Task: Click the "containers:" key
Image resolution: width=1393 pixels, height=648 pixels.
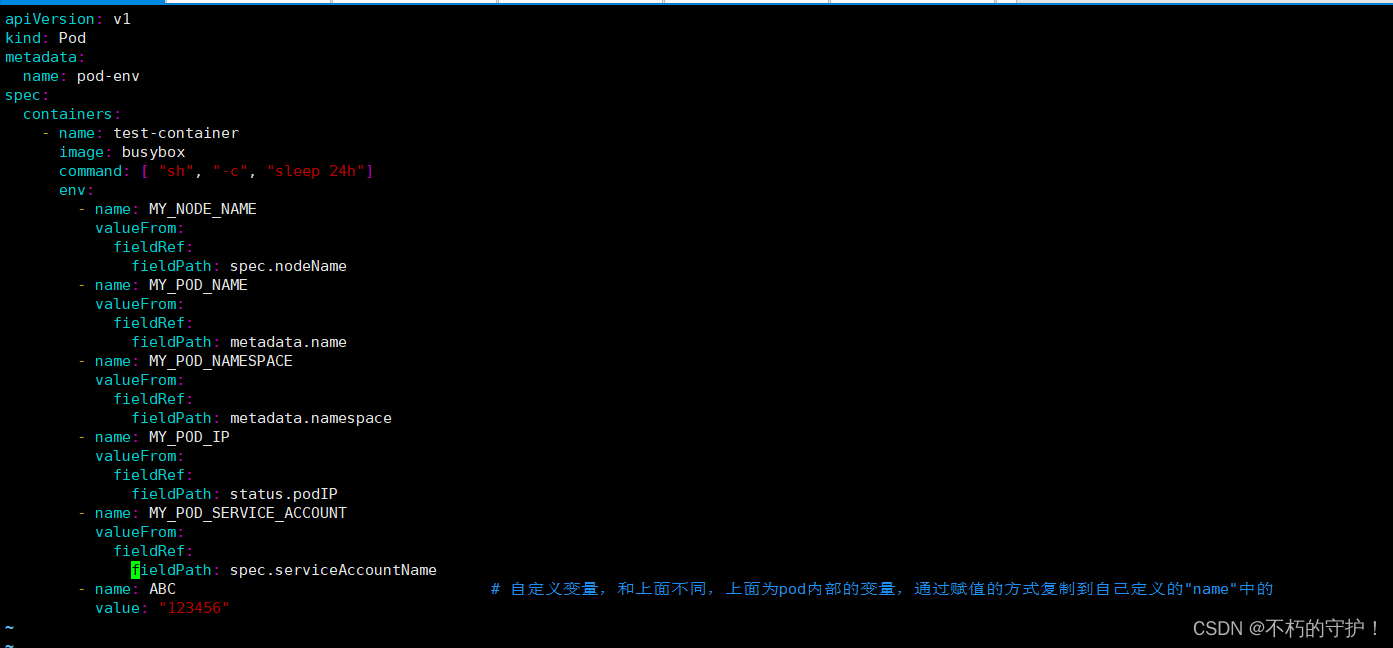Action: pos(72,114)
